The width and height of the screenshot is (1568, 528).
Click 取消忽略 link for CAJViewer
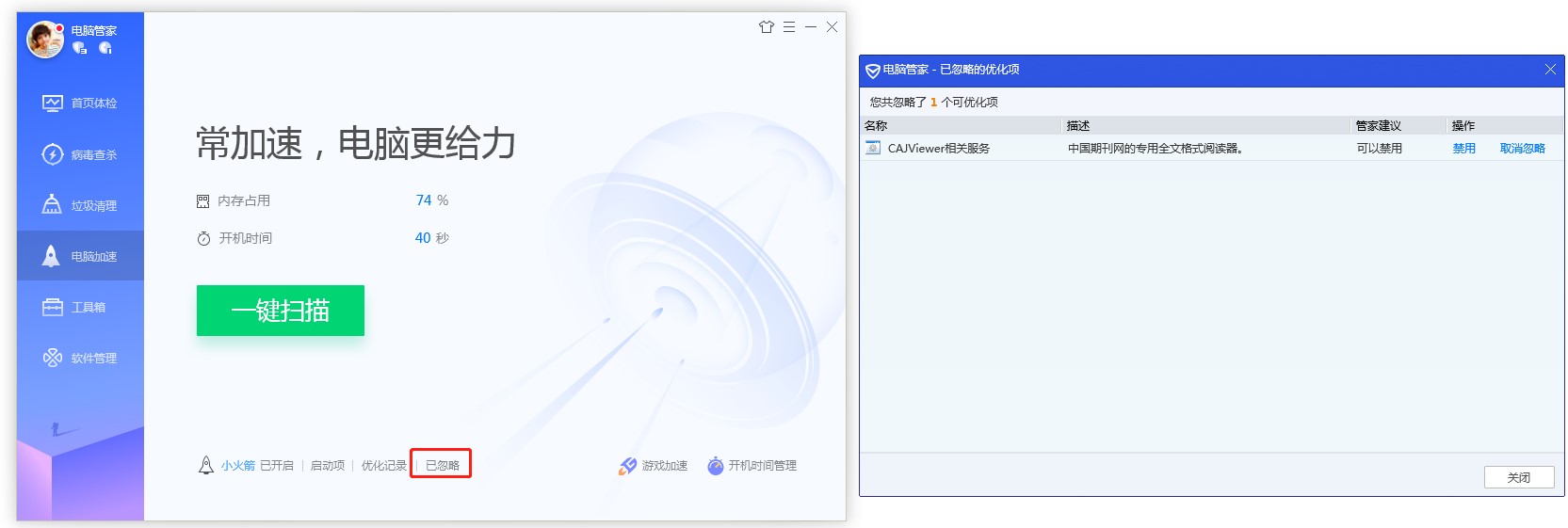pyautogui.click(x=1523, y=149)
